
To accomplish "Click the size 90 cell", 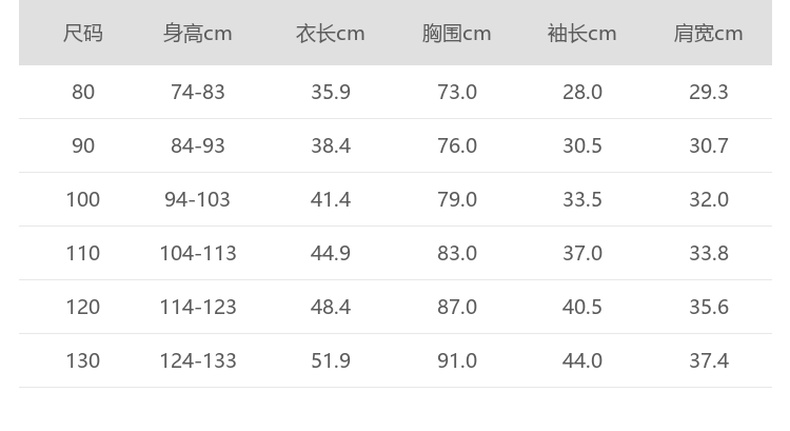I will click(83, 146).
